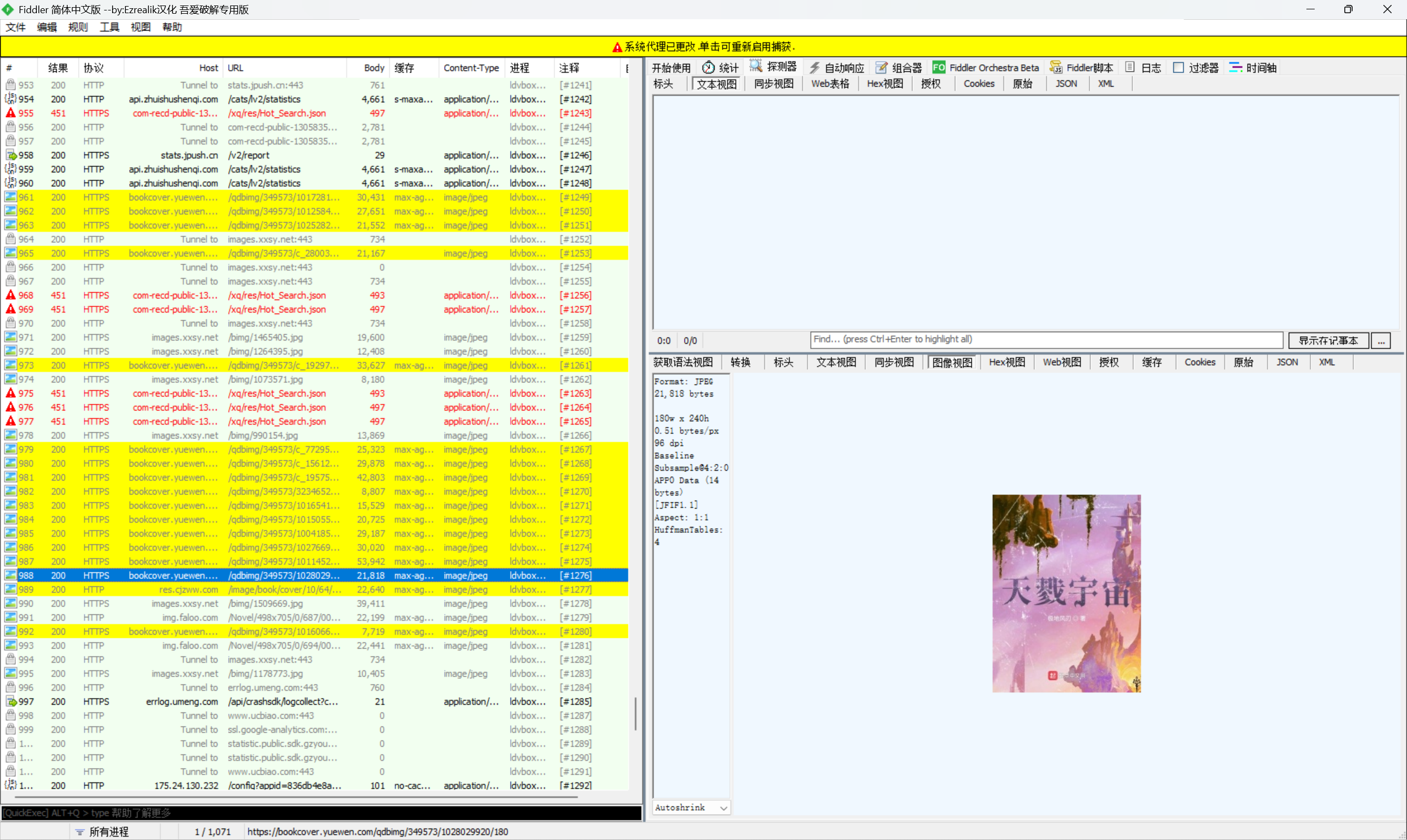Viewport: 1407px width, 840px height.
Task: Click the session list vertical scrollbar thumb
Action: [635, 713]
